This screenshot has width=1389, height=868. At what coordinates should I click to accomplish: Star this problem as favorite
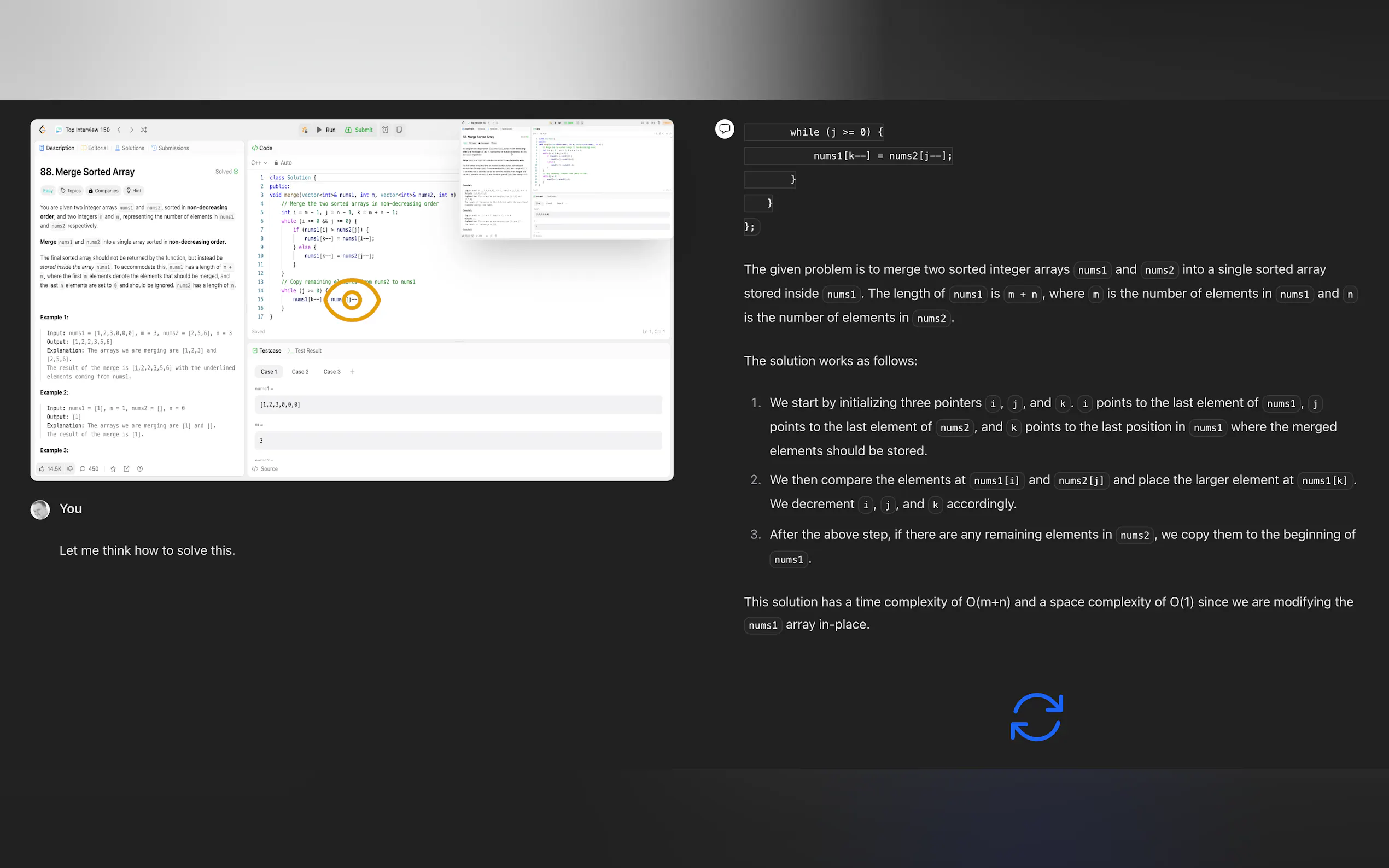click(113, 468)
